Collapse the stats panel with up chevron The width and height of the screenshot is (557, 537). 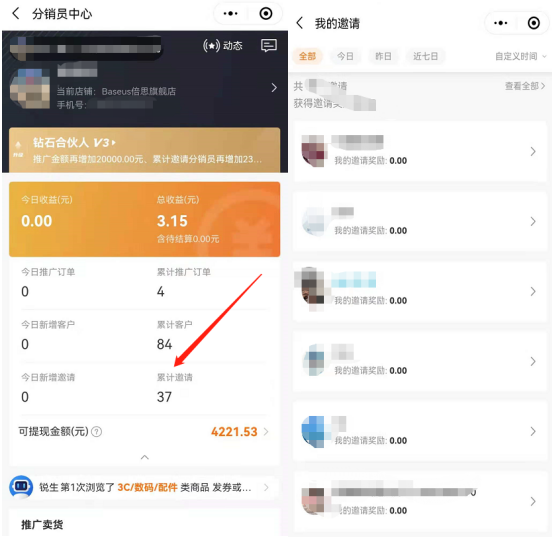point(145,459)
